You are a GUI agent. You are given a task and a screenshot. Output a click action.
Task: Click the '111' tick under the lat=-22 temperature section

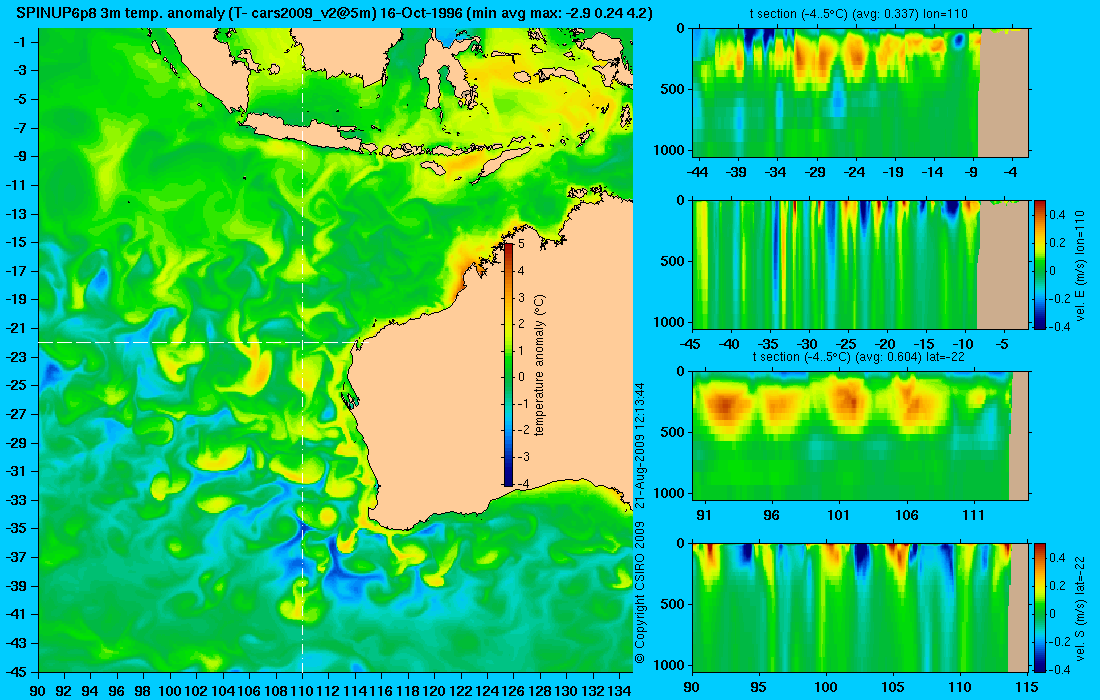[974, 516]
